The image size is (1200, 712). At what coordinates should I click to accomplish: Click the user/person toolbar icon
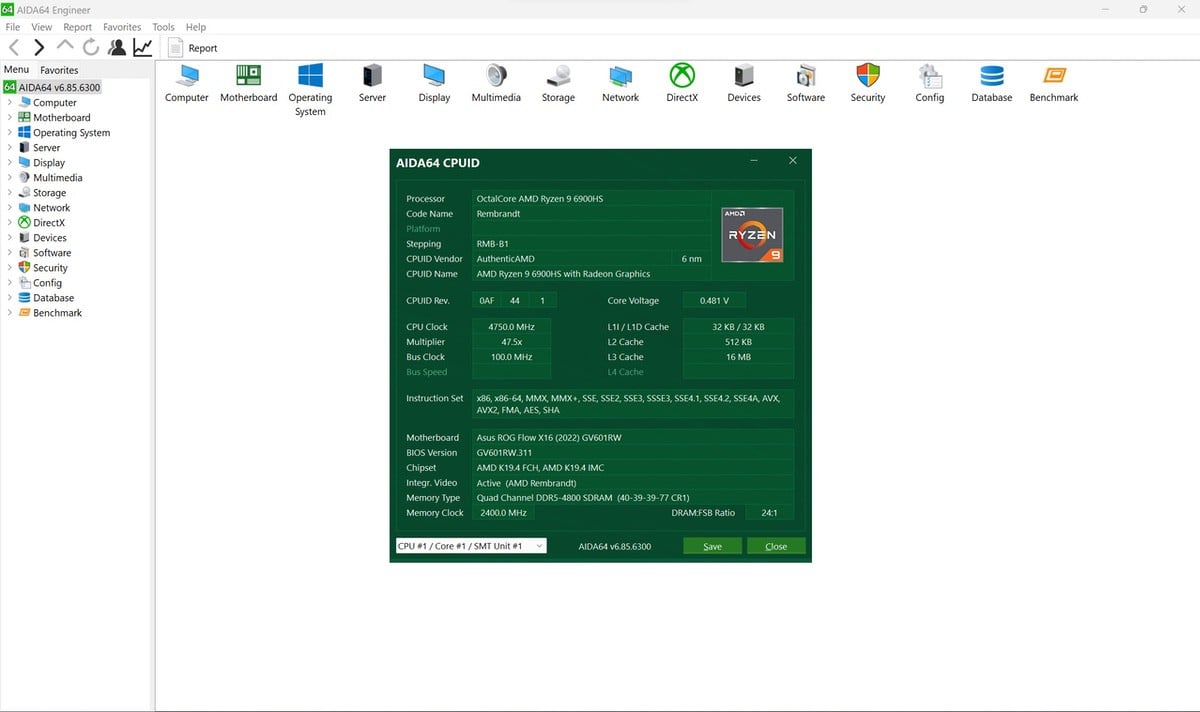tap(117, 47)
